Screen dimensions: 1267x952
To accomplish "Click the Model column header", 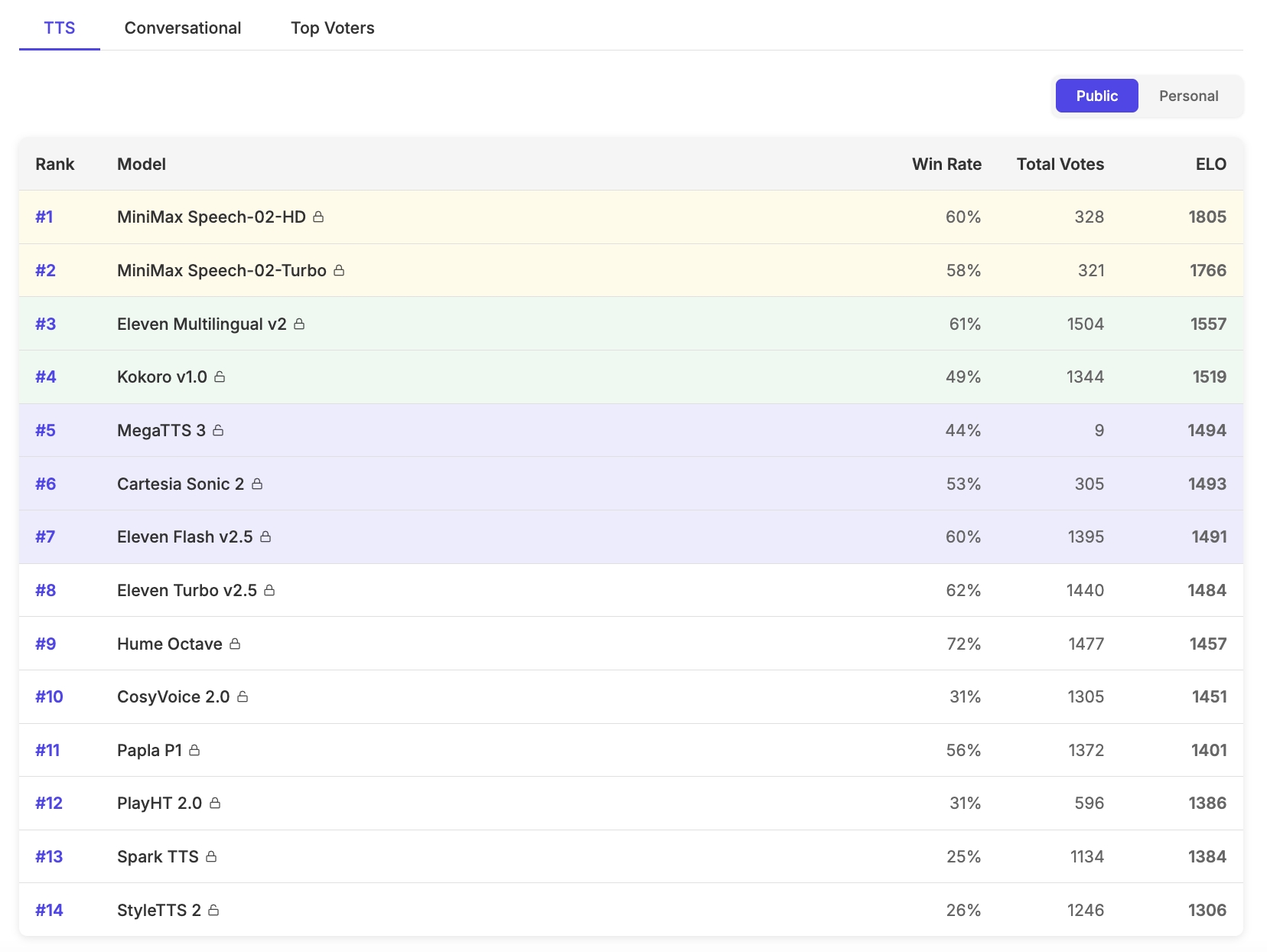I will (142, 164).
